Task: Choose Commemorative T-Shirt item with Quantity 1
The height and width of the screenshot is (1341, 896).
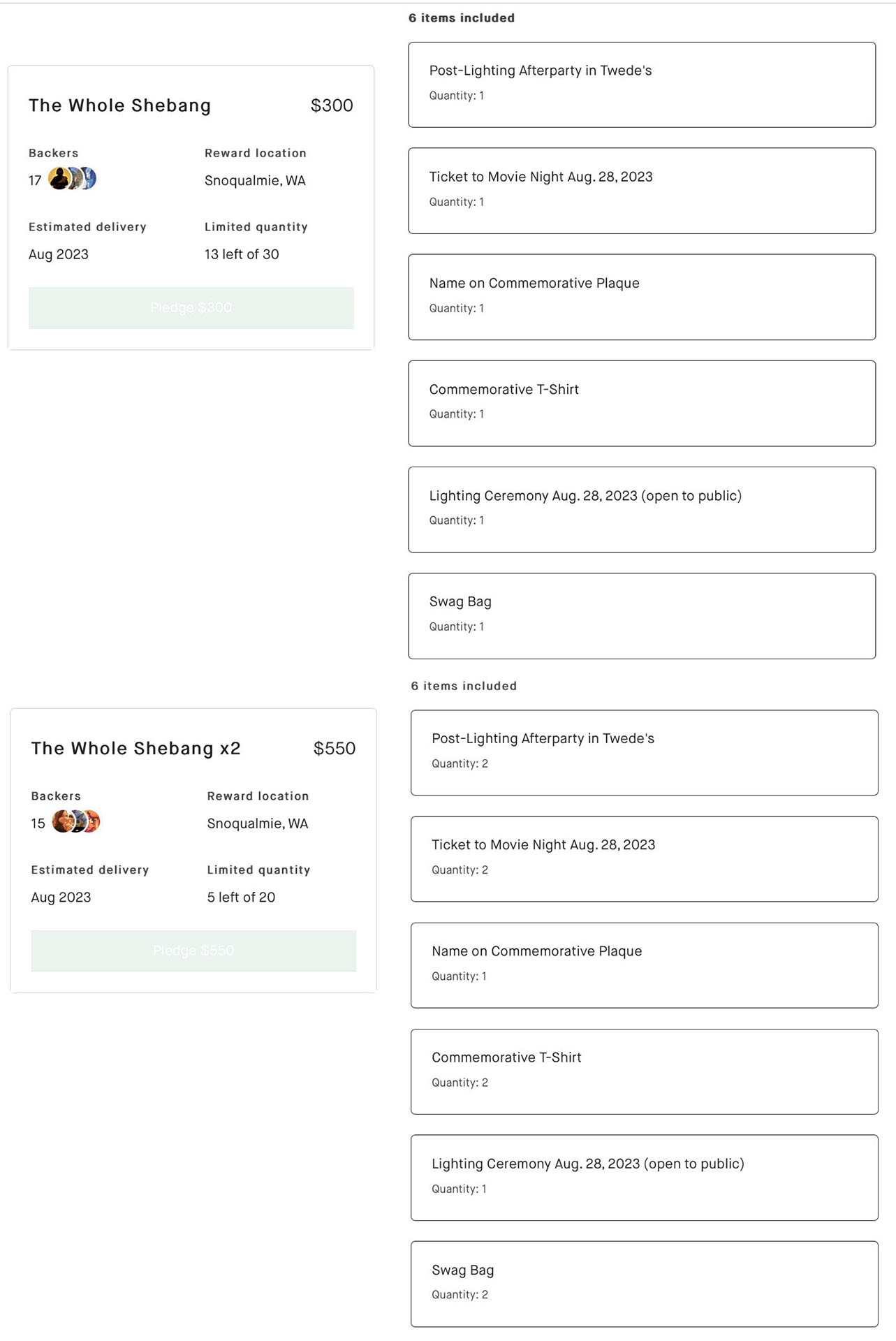Action: click(641, 403)
